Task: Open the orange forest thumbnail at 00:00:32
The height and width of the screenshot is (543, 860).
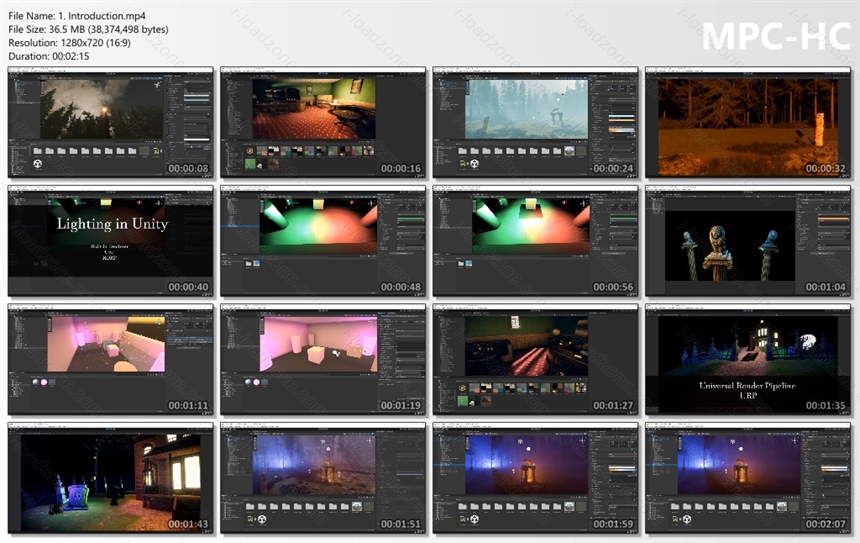Action: [x=748, y=122]
